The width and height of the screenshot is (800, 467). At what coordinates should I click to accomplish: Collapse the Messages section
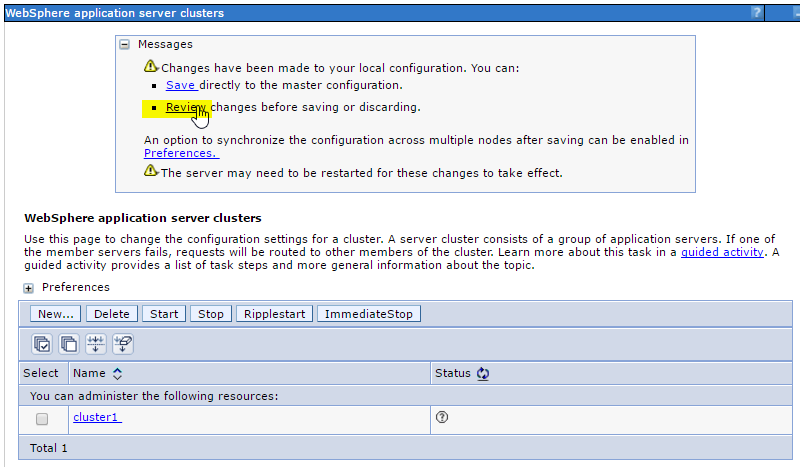click(x=124, y=44)
